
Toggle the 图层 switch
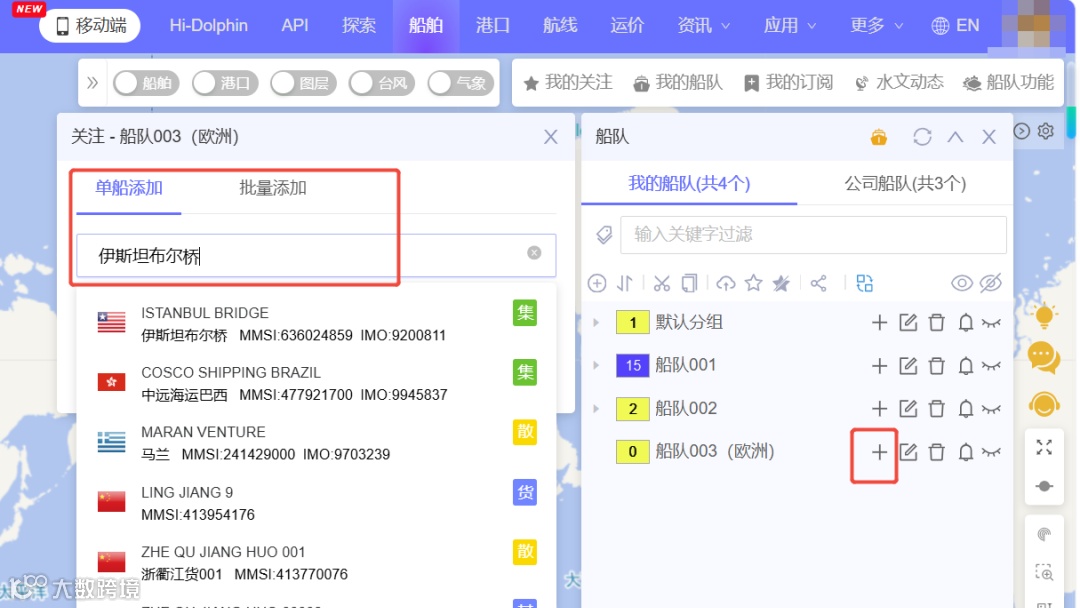point(303,83)
